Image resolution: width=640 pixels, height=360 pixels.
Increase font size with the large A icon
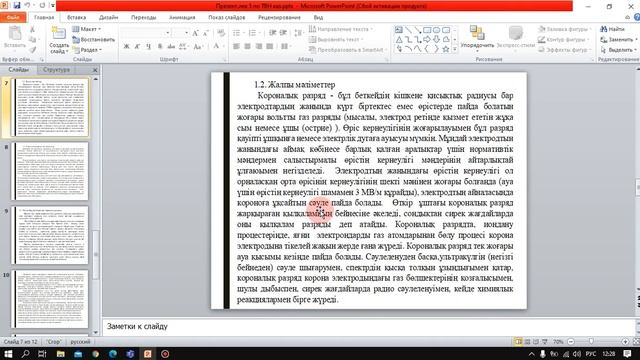pos(196,33)
